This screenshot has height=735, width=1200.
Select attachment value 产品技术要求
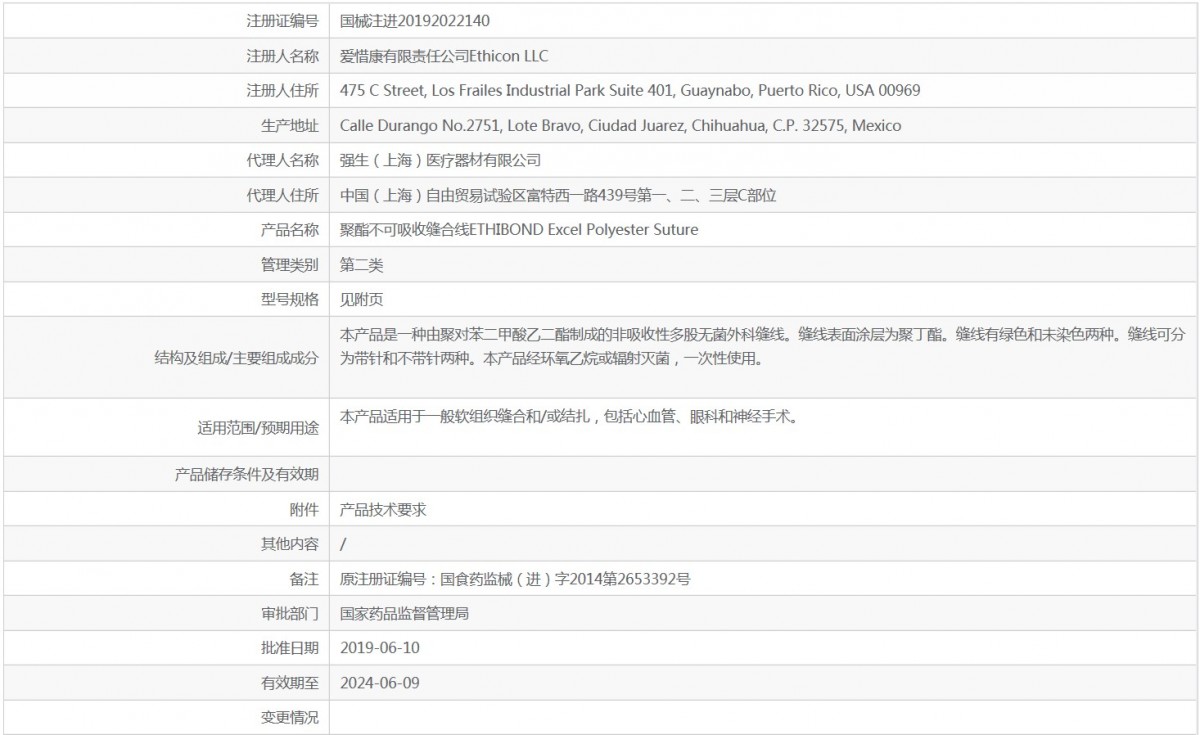click(x=384, y=509)
